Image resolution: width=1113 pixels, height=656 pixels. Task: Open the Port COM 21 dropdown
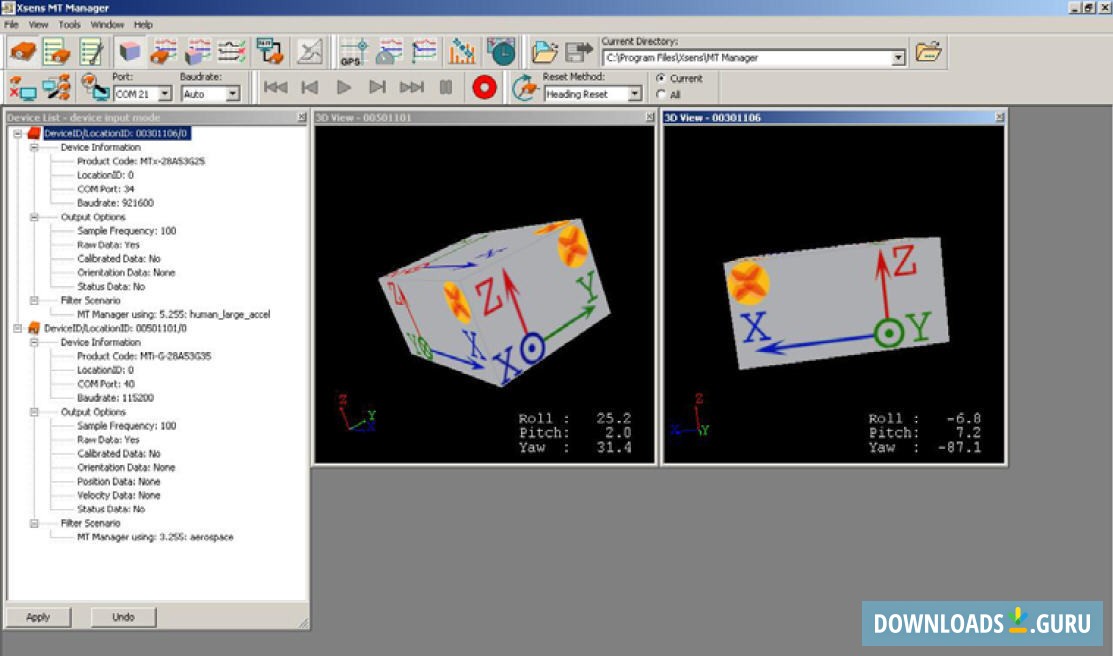(x=165, y=94)
